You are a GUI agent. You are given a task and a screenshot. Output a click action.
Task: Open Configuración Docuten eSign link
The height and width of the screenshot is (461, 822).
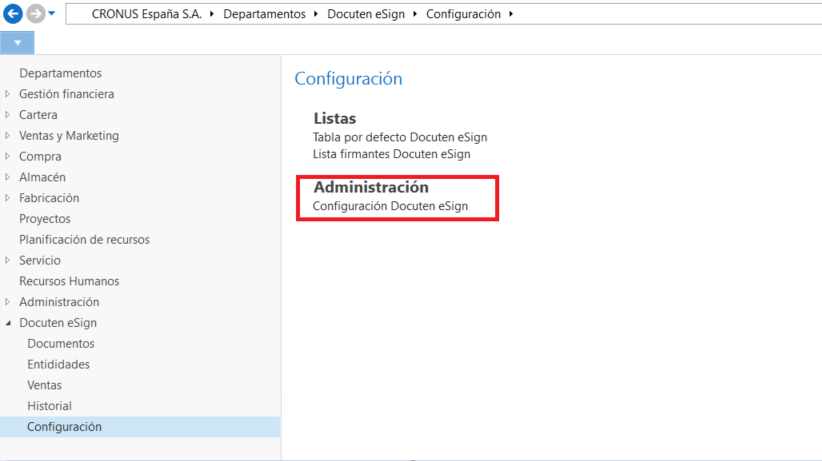[x=390, y=206]
